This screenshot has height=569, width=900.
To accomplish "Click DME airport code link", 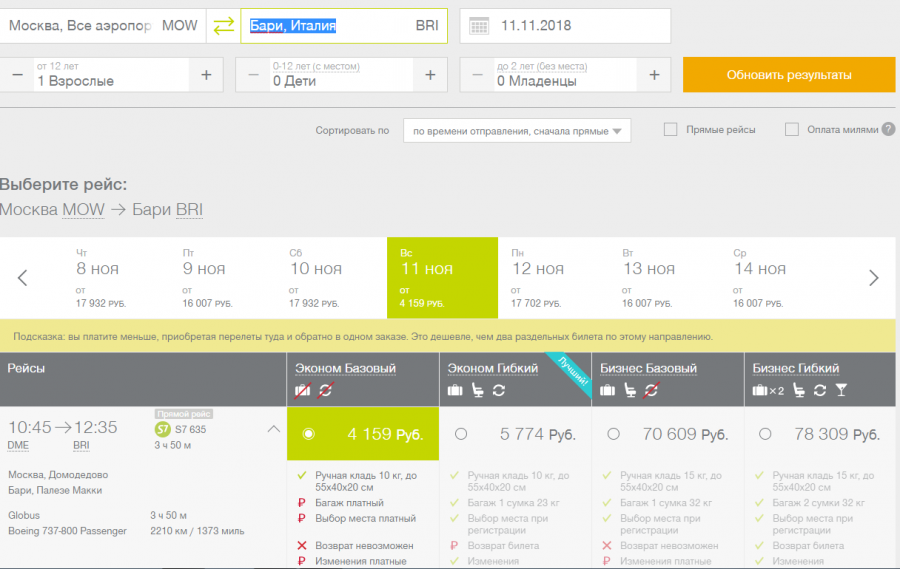I will (x=18, y=446).
